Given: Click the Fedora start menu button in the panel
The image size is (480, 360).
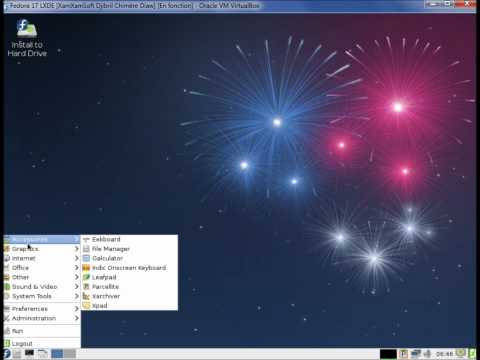Looking at the screenshot, I should pyautogui.click(x=7, y=354).
